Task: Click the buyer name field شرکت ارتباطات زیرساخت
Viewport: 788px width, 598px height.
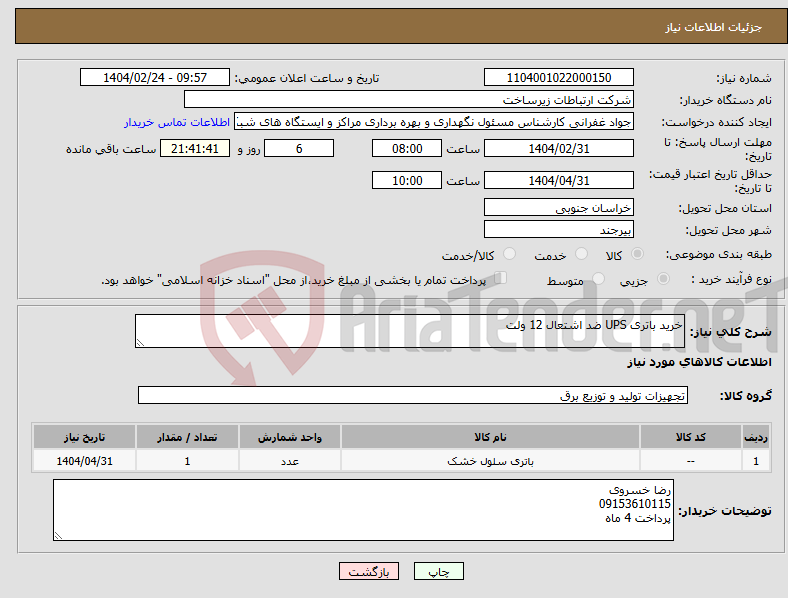Action: (409, 99)
